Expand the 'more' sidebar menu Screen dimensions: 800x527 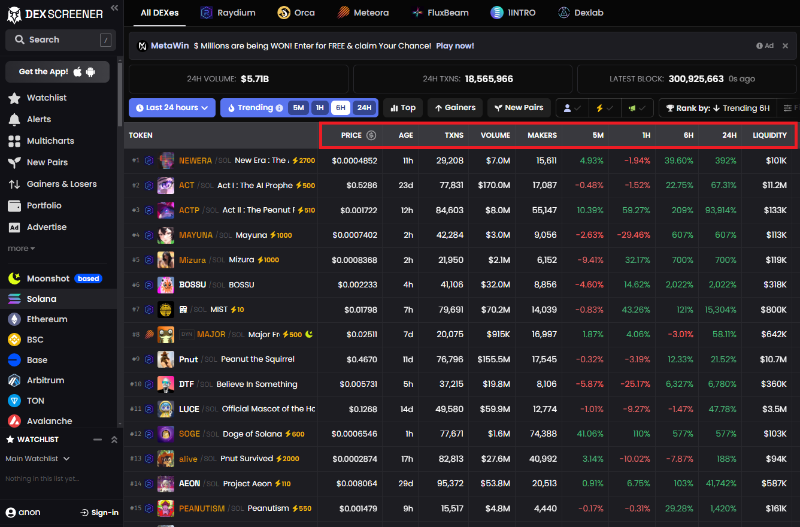click(21, 248)
